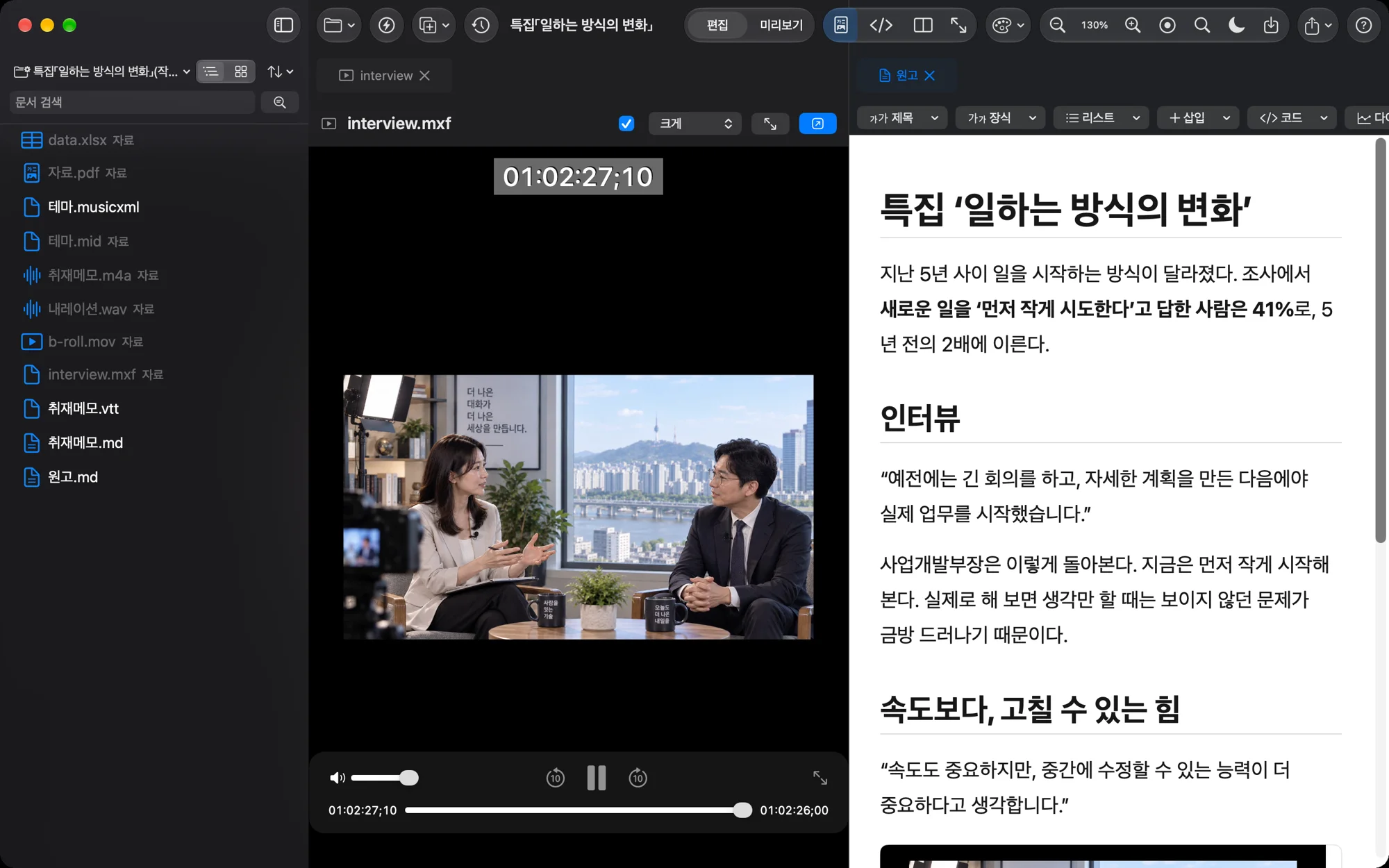Click the zoom out magnifier icon
The height and width of the screenshot is (868, 1389).
click(1057, 26)
